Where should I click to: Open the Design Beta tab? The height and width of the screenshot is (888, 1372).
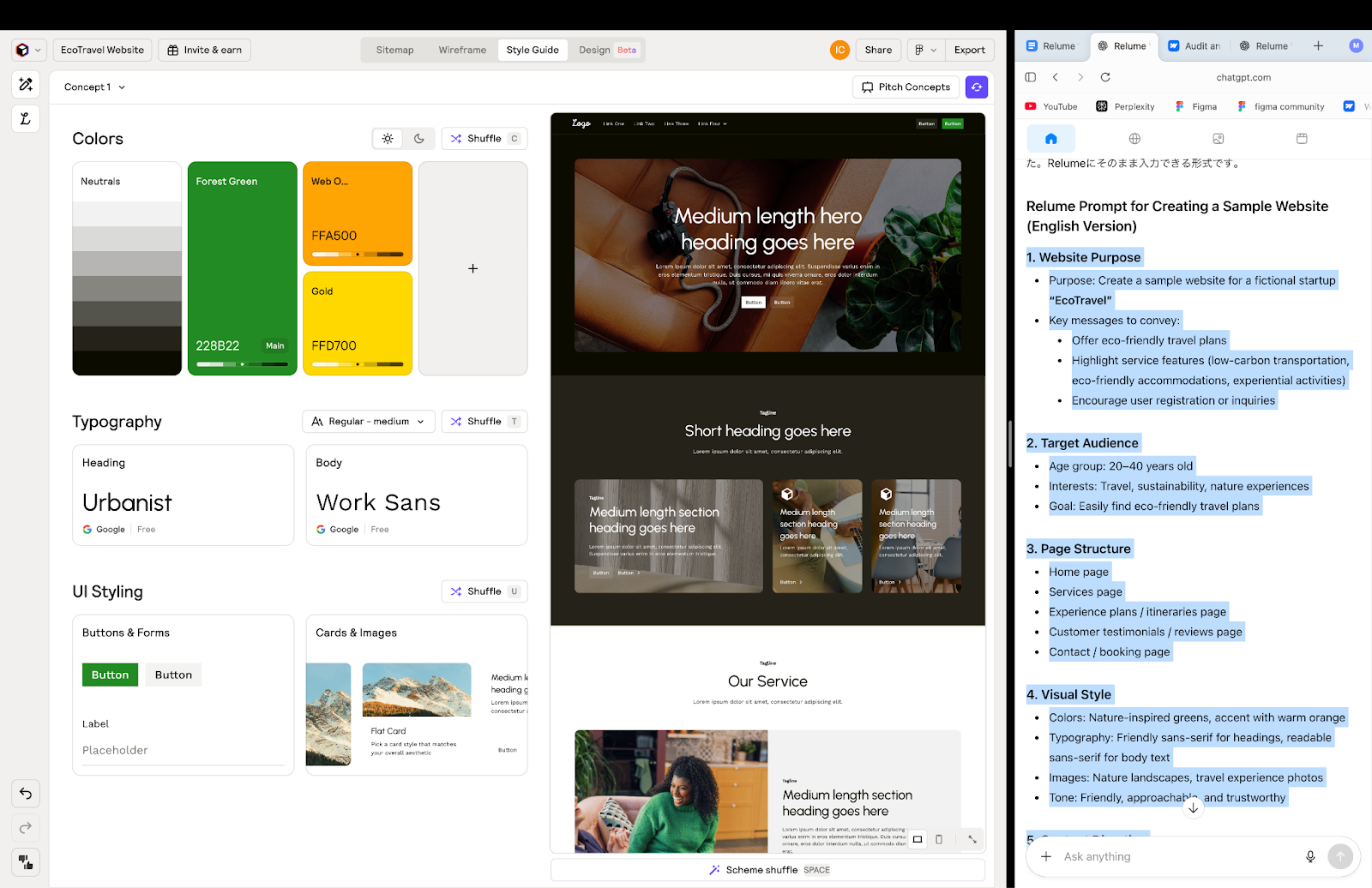(x=607, y=50)
